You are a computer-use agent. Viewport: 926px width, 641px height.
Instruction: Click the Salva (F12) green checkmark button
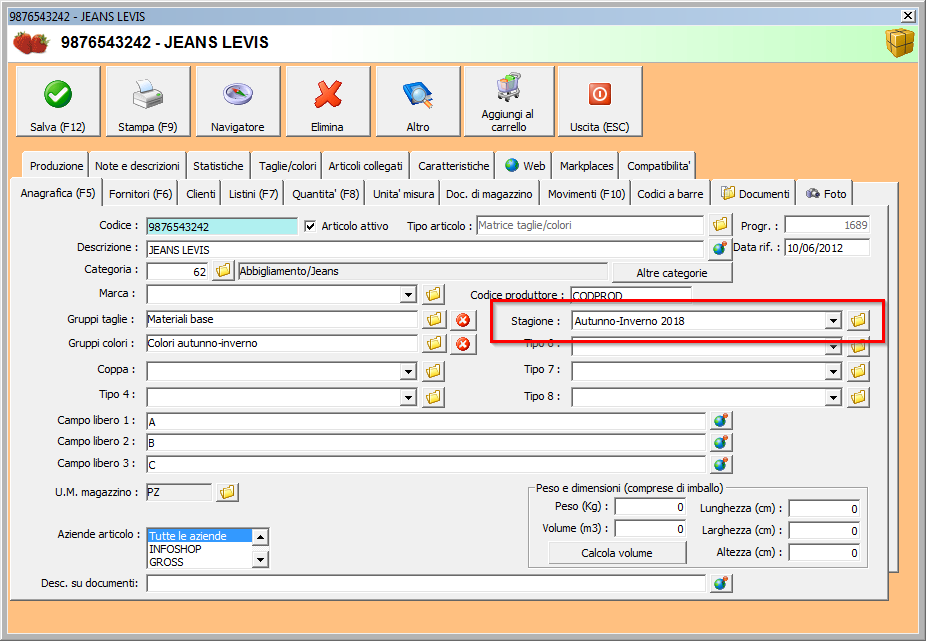coord(58,102)
